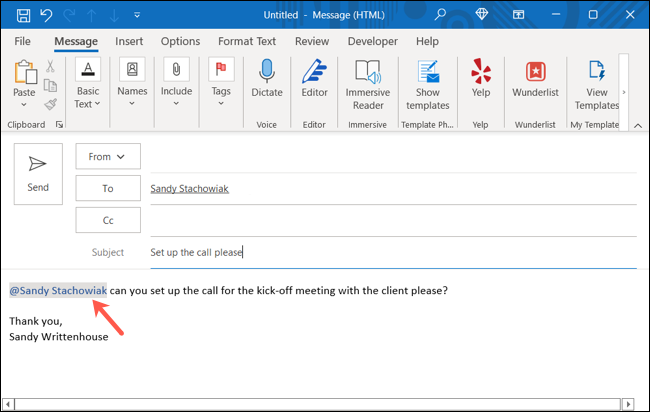Screen dimensions: 650x412
Task: Click the Cut scissors icon
Action: (x=51, y=66)
